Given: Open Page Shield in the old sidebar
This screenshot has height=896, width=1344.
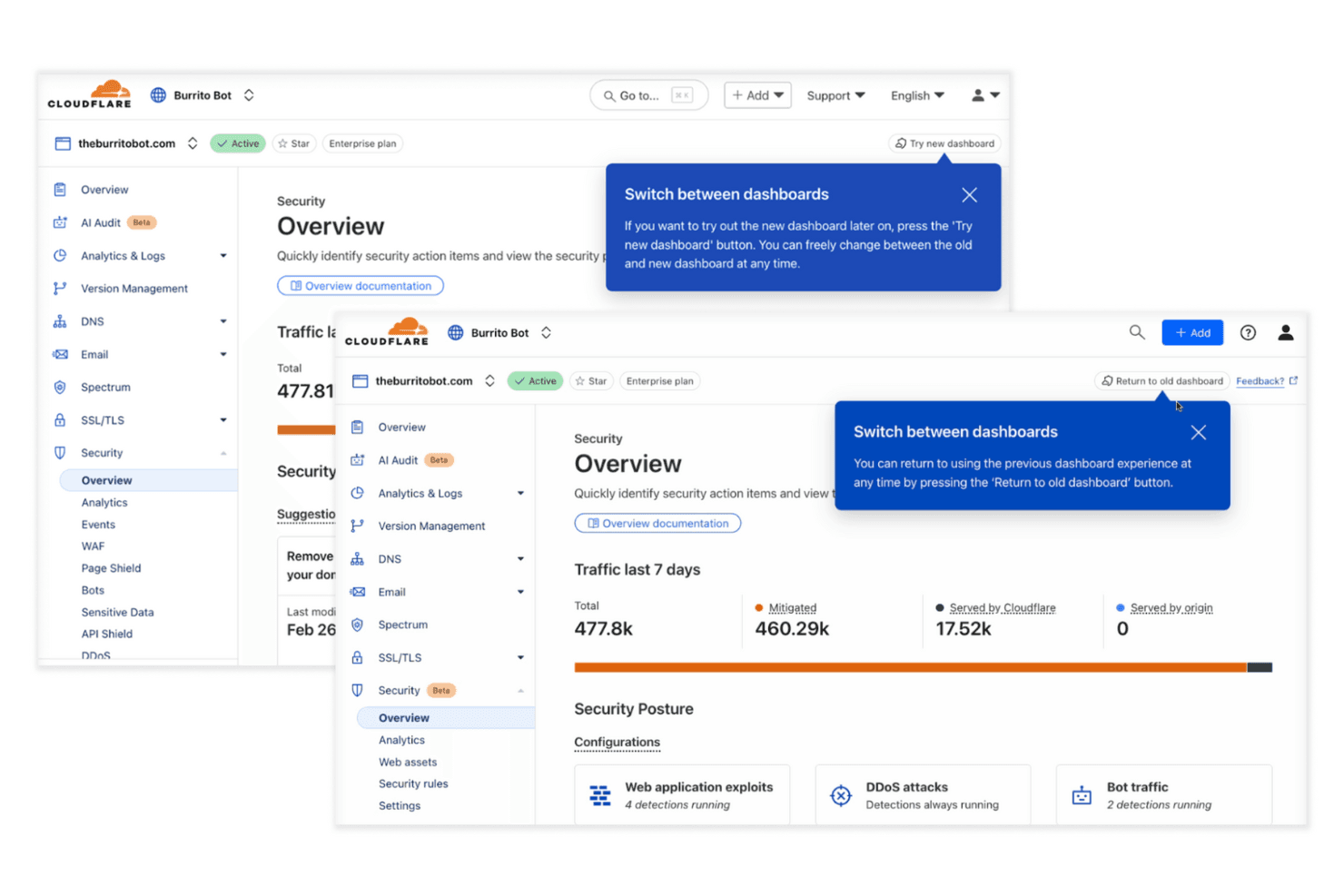Looking at the screenshot, I should click(111, 568).
